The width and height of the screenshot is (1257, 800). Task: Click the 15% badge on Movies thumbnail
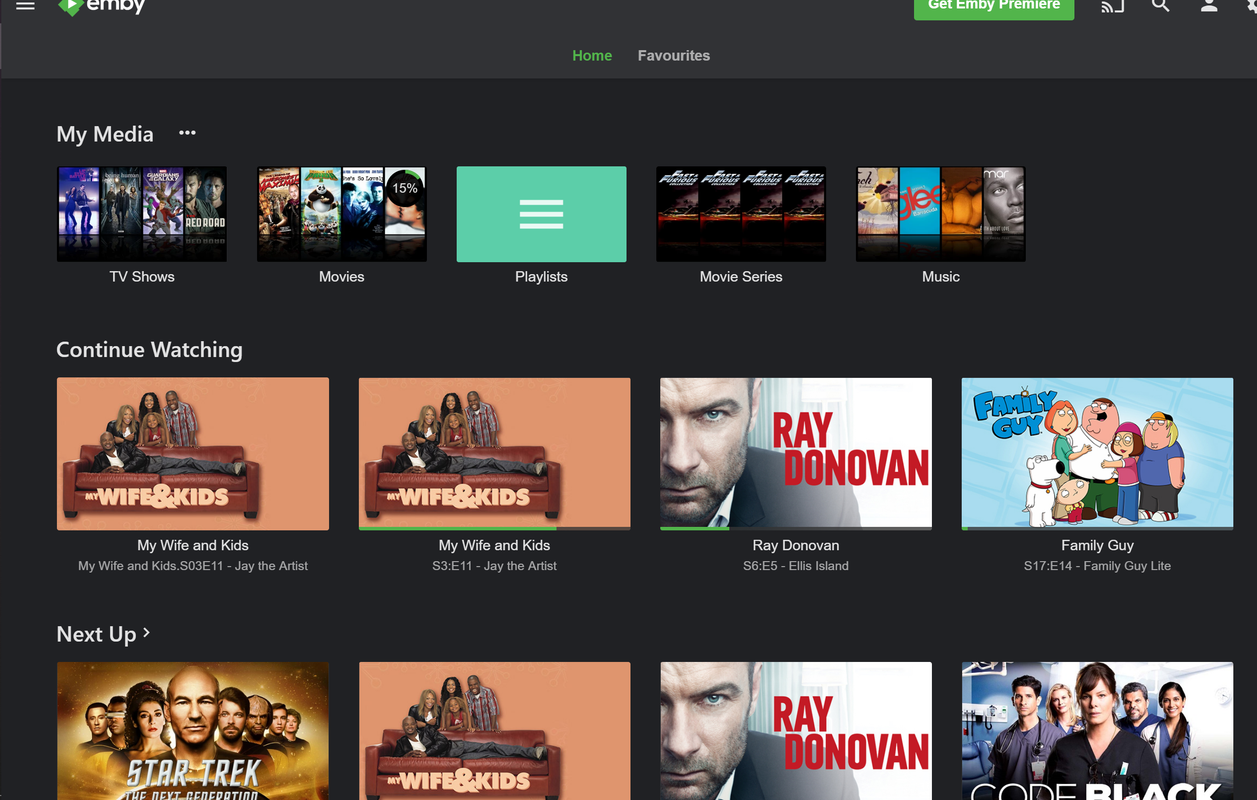point(405,188)
